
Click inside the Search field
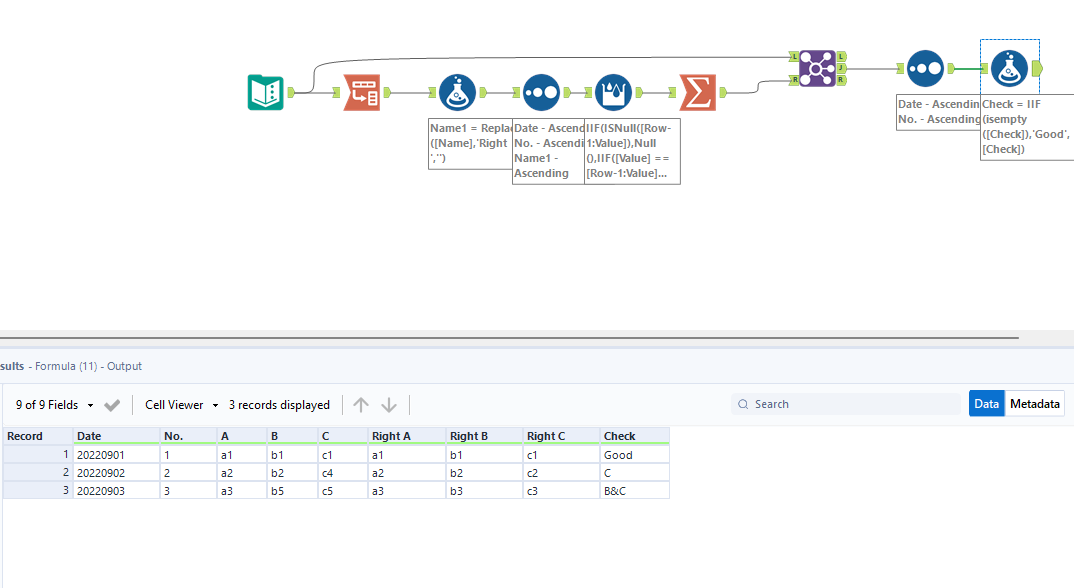coord(850,403)
